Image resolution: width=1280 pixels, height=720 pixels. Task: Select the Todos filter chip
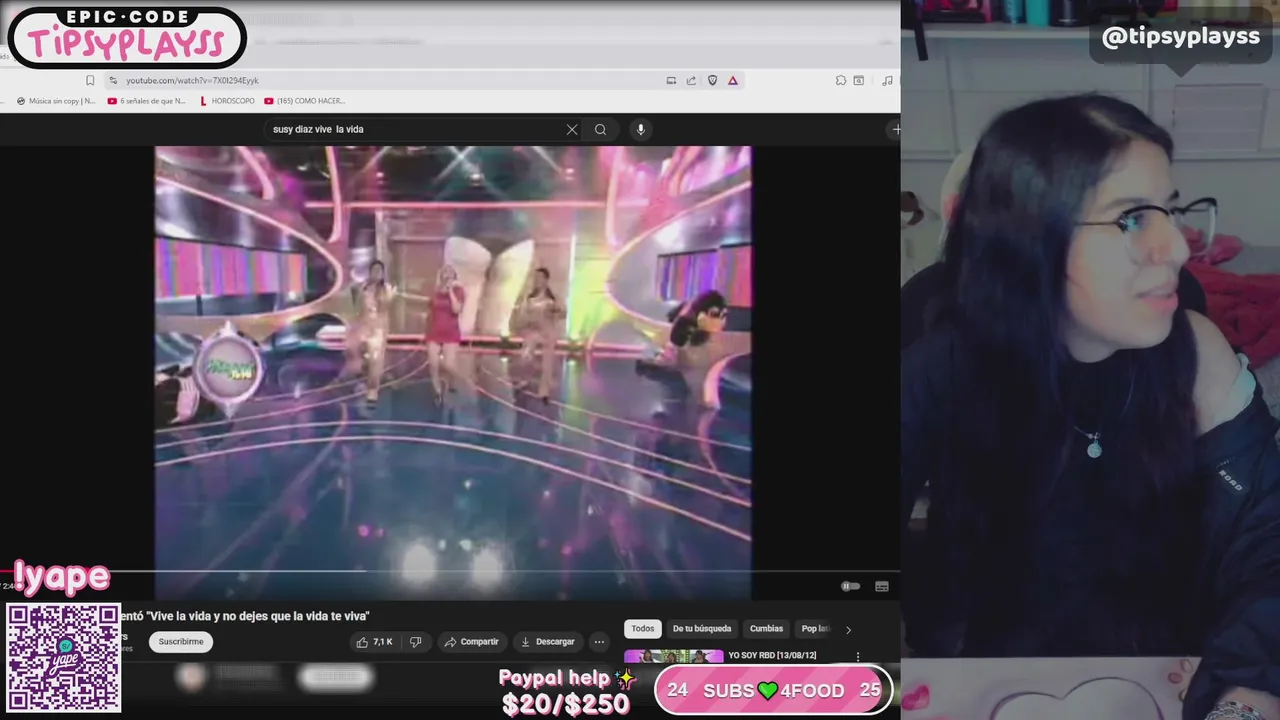[643, 629]
